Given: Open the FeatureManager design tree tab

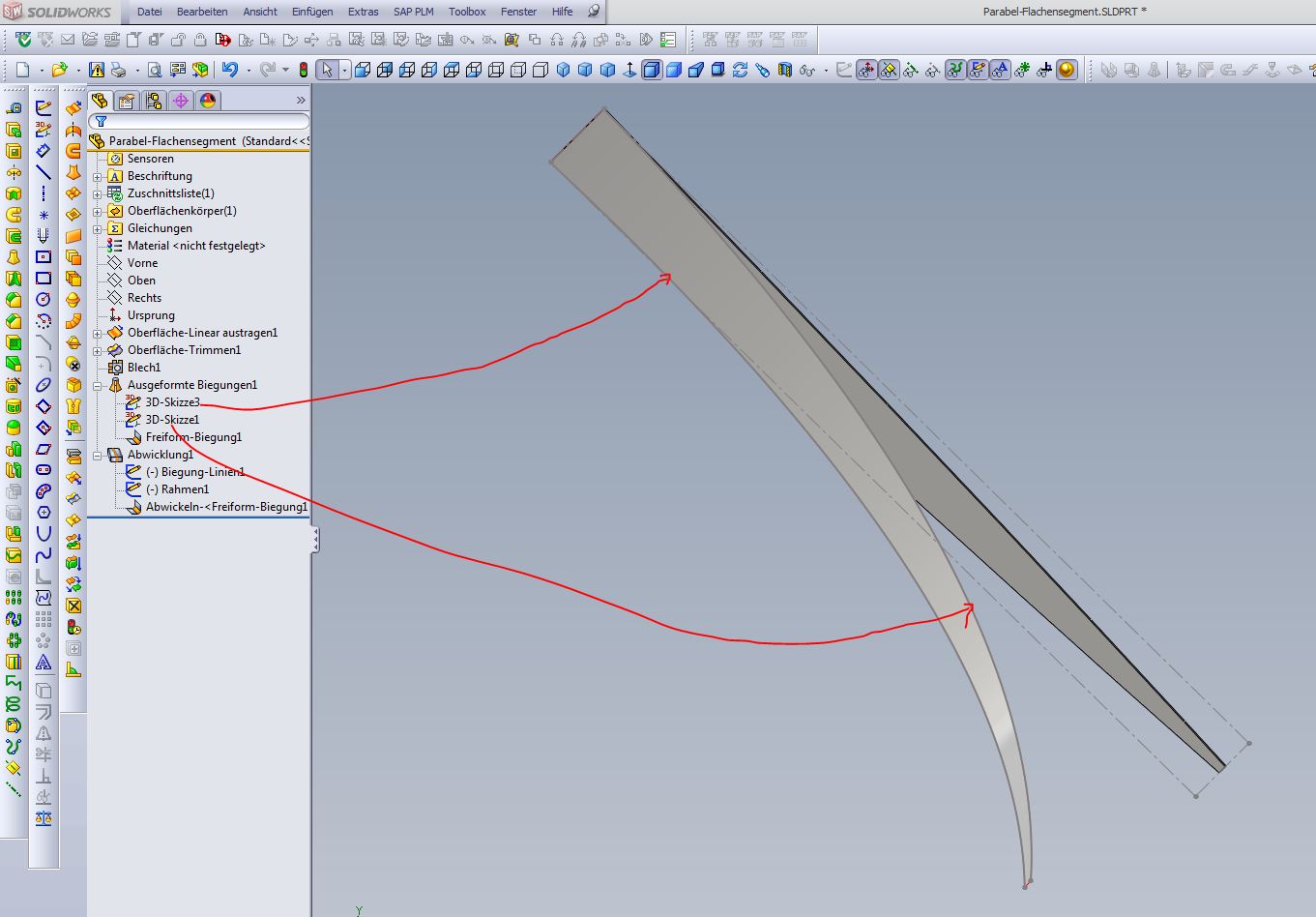Looking at the screenshot, I should 100,101.
